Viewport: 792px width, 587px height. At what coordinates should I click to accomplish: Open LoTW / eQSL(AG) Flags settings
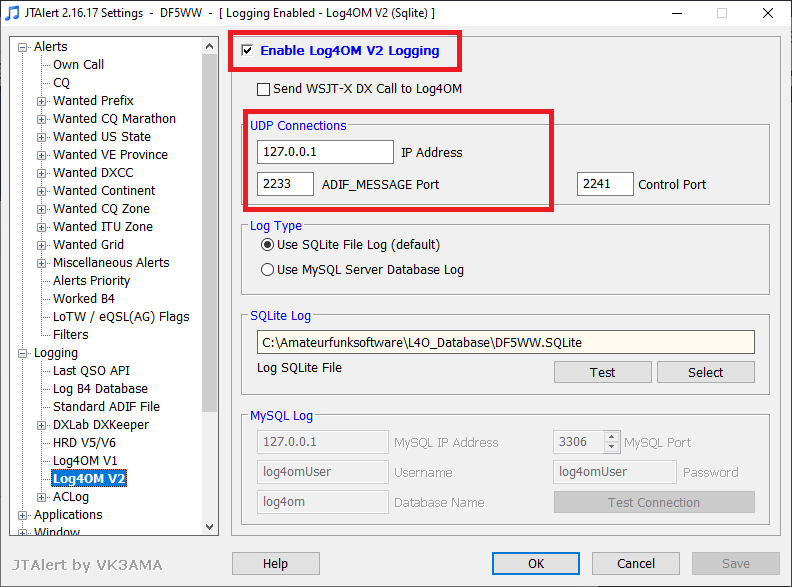point(121,317)
